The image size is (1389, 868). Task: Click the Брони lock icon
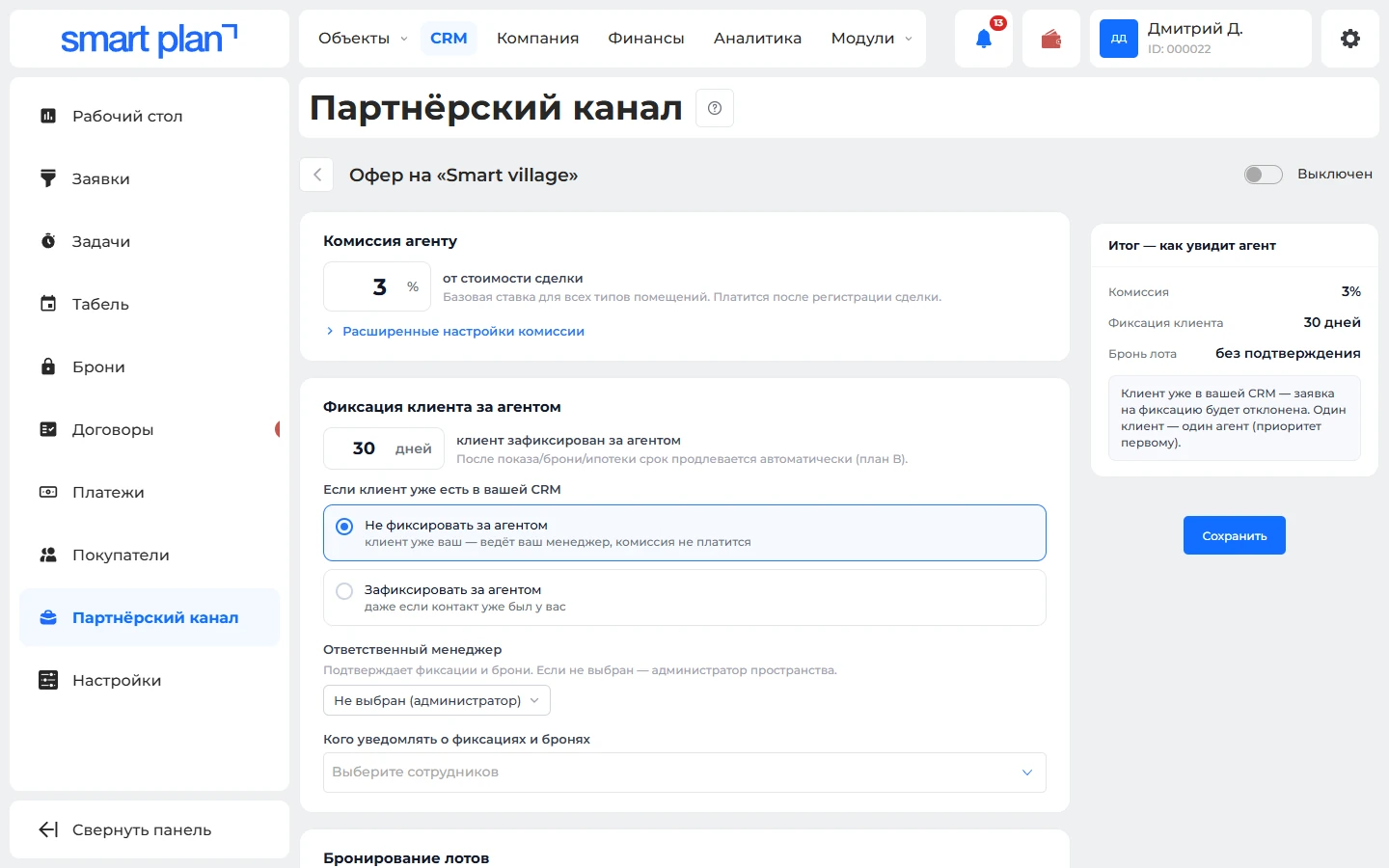48,366
